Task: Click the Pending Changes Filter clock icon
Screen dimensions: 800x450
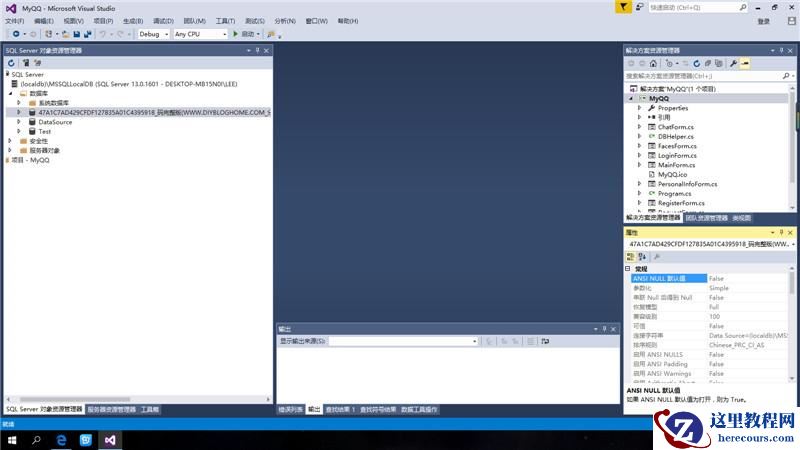Action: tap(669, 64)
